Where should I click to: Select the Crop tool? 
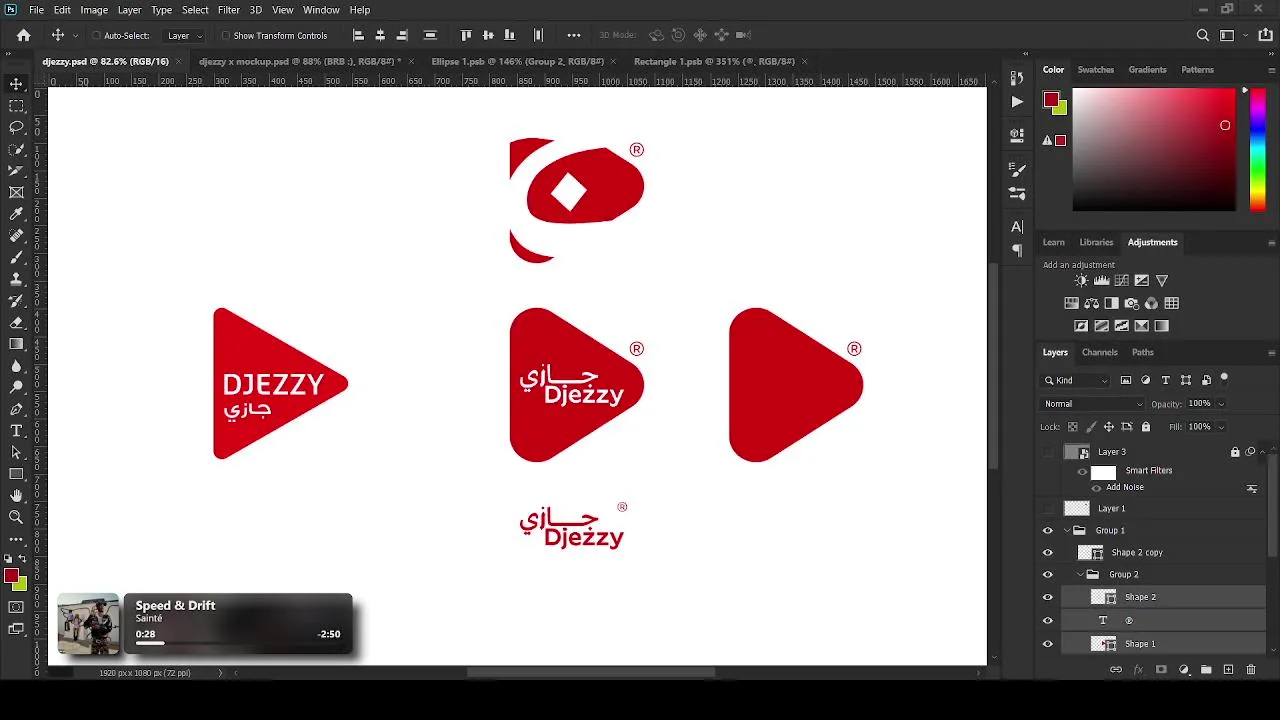16,171
